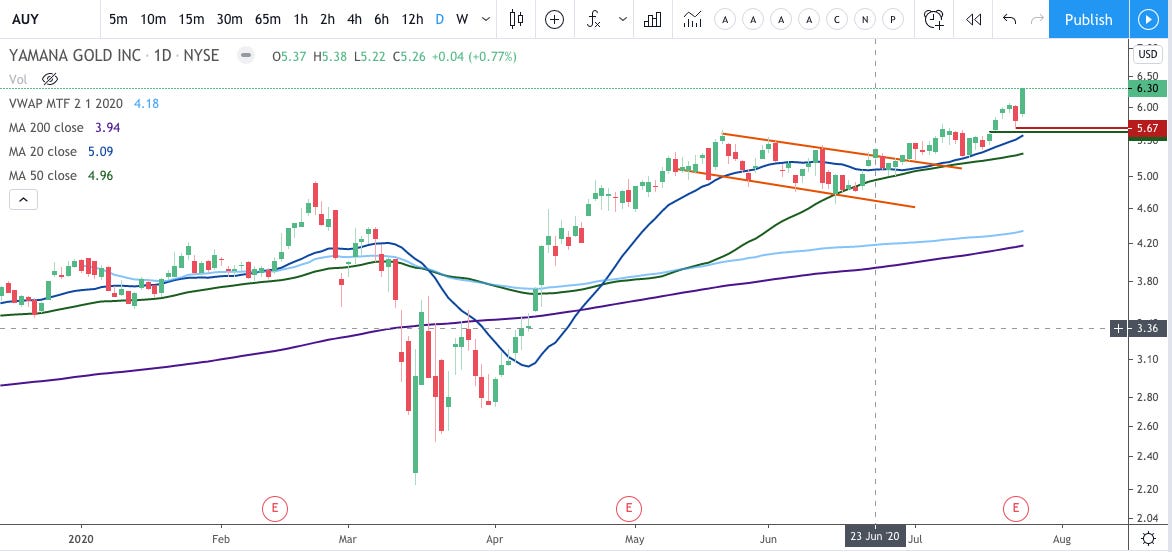Click the late July earnings E marker

pyautogui.click(x=1016, y=509)
